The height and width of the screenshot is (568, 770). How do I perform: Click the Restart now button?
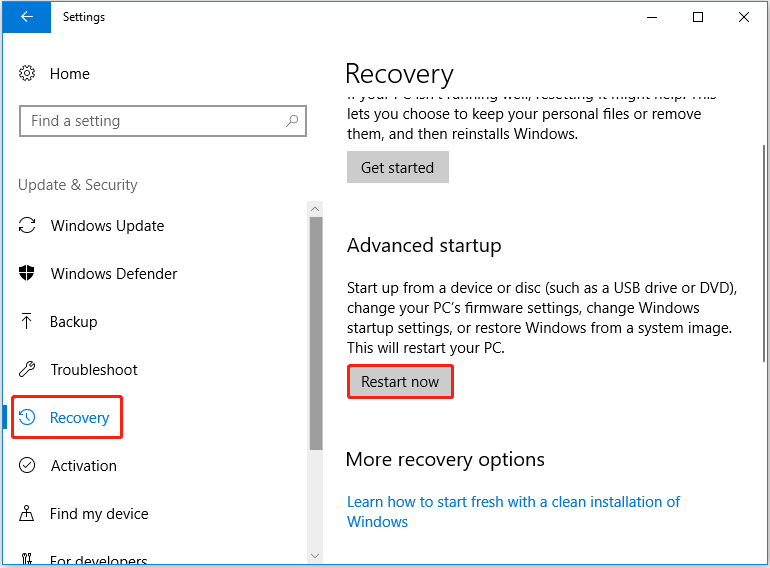pos(400,381)
